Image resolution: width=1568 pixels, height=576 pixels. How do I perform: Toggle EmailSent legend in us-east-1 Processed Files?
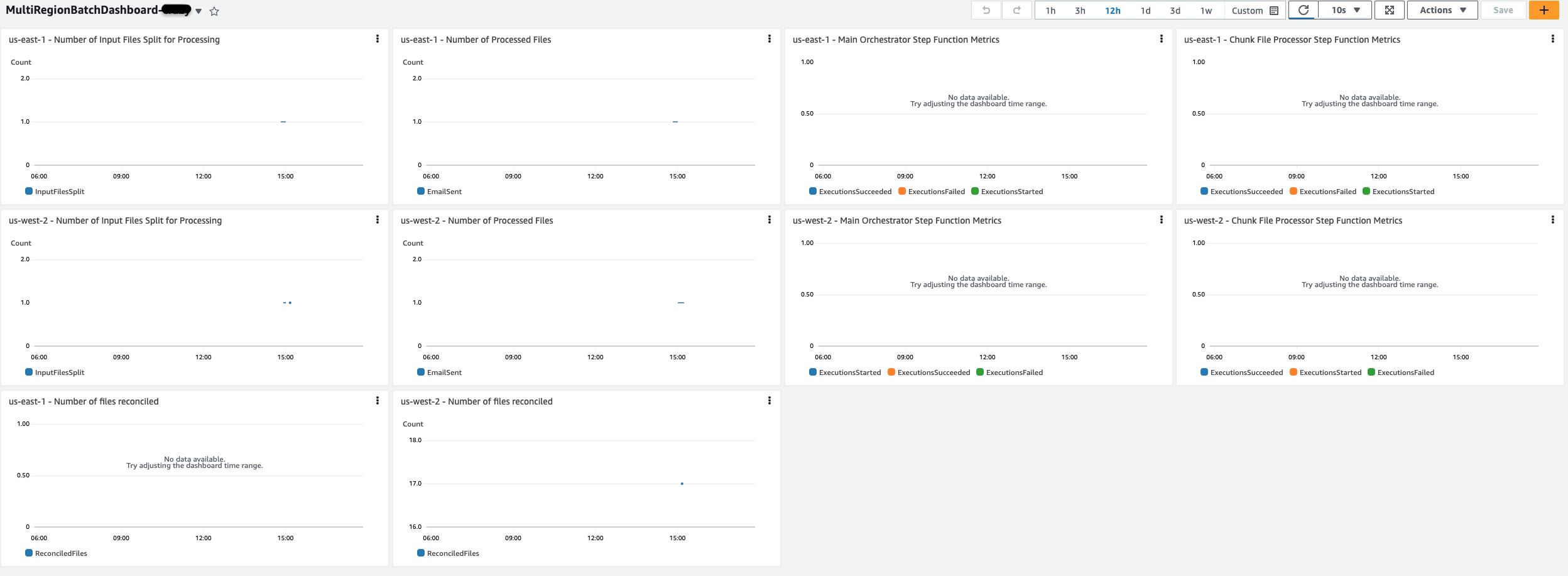click(x=440, y=192)
